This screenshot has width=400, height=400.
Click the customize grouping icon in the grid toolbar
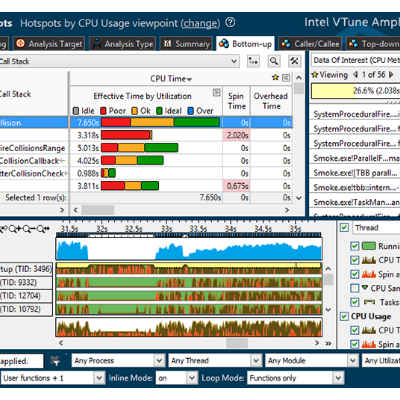pyautogui.click(x=253, y=61)
